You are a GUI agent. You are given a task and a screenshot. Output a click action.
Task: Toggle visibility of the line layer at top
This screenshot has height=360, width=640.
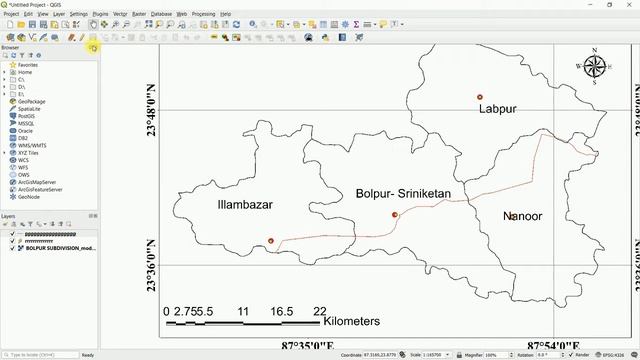tap(12, 234)
